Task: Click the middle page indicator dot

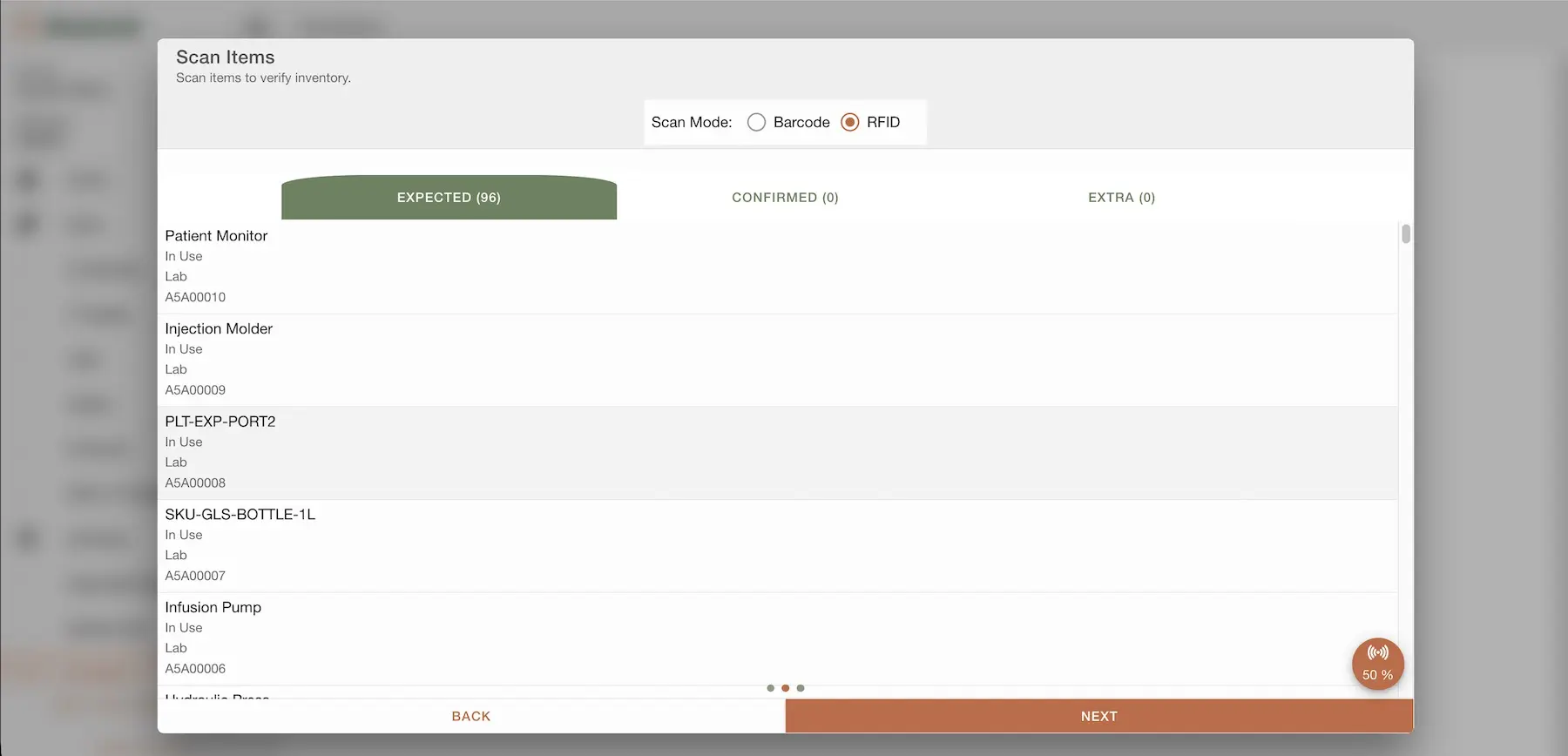Action: pyautogui.click(x=785, y=688)
